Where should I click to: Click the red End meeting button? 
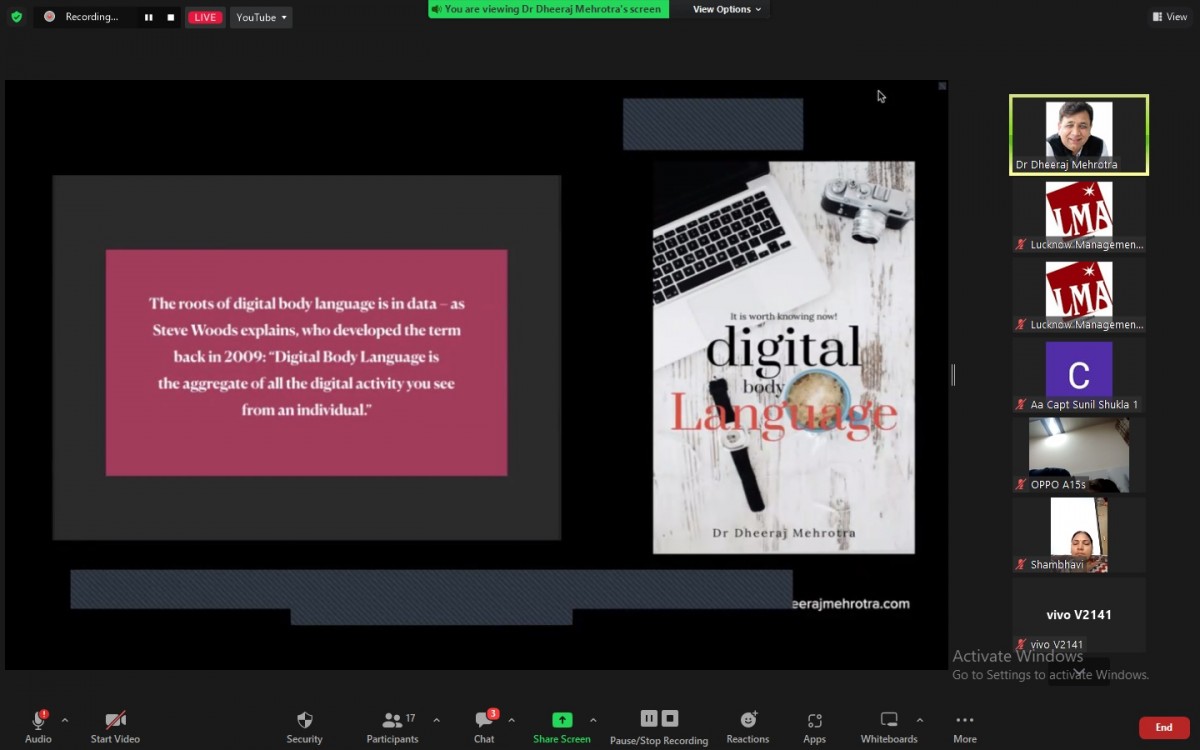click(x=1164, y=728)
